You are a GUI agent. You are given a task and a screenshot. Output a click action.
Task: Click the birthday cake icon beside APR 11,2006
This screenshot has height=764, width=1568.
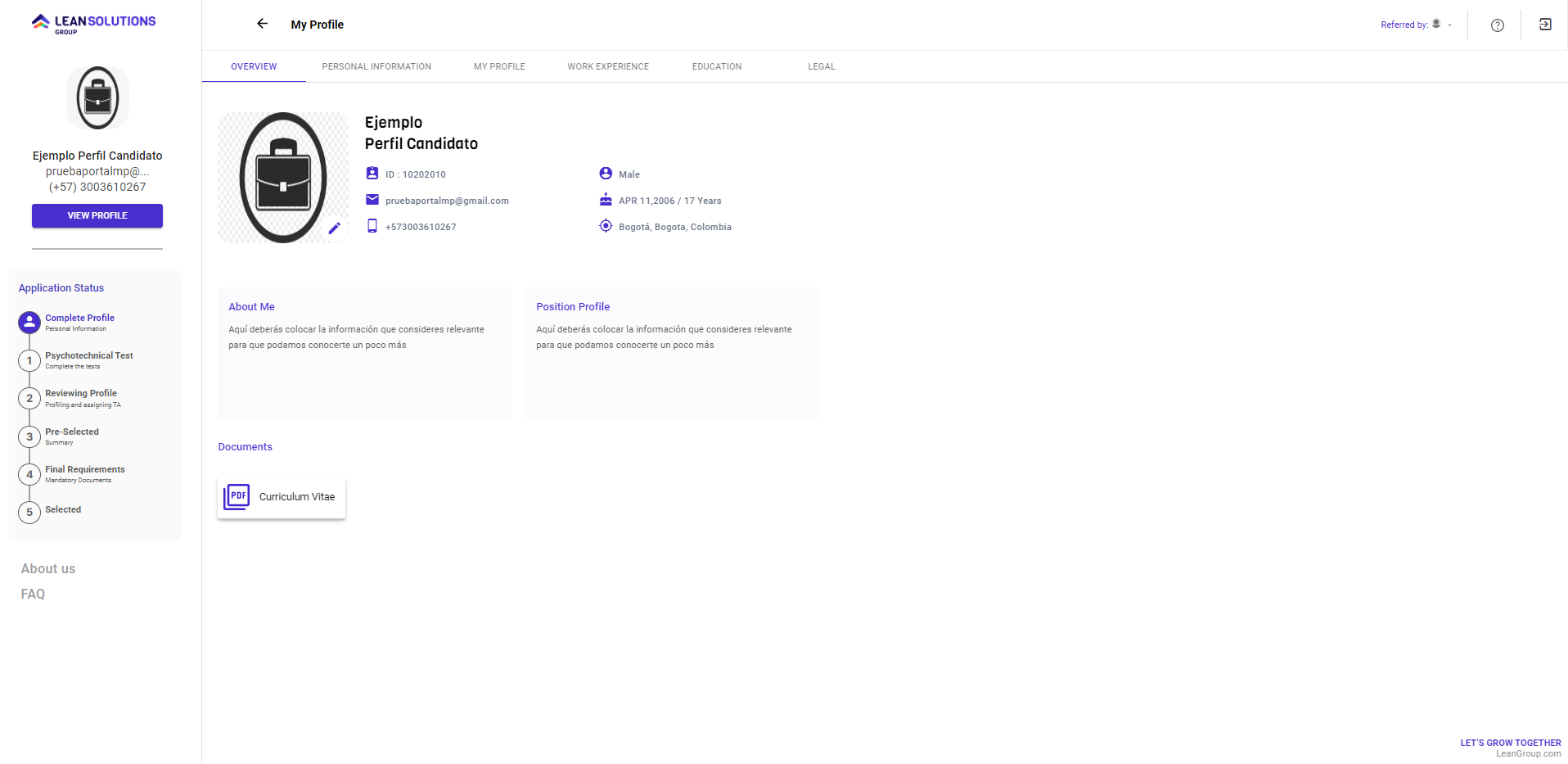pos(606,200)
